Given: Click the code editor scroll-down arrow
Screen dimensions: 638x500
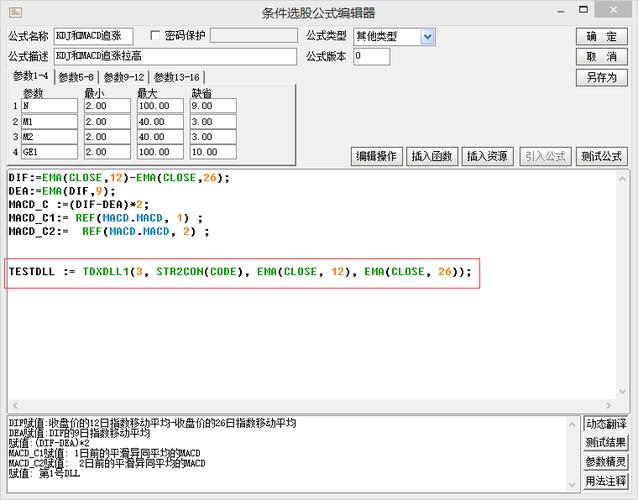Looking at the screenshot, I should (622, 391).
